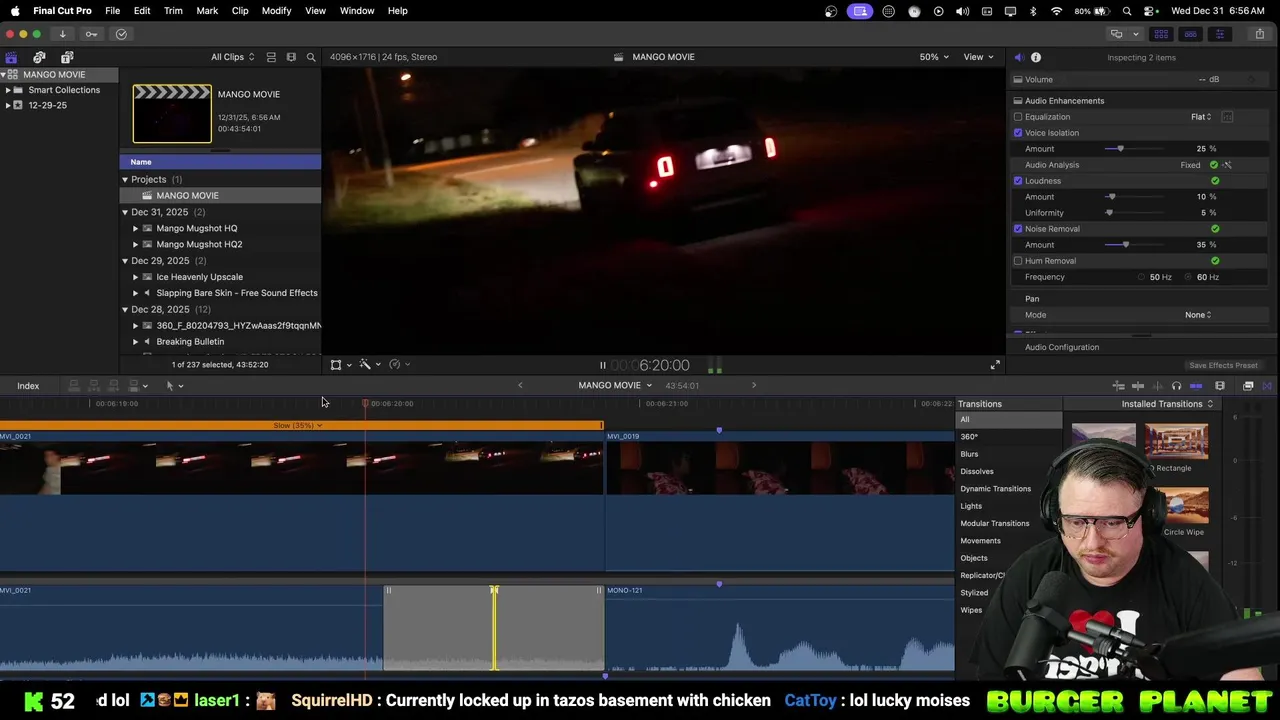Show the Photos and Audio sidebar

[x=39, y=57]
